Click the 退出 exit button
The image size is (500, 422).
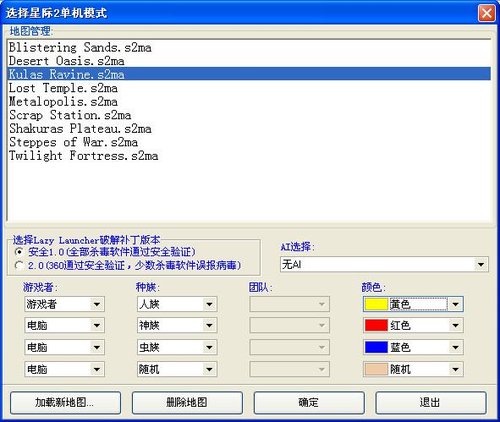431,403
